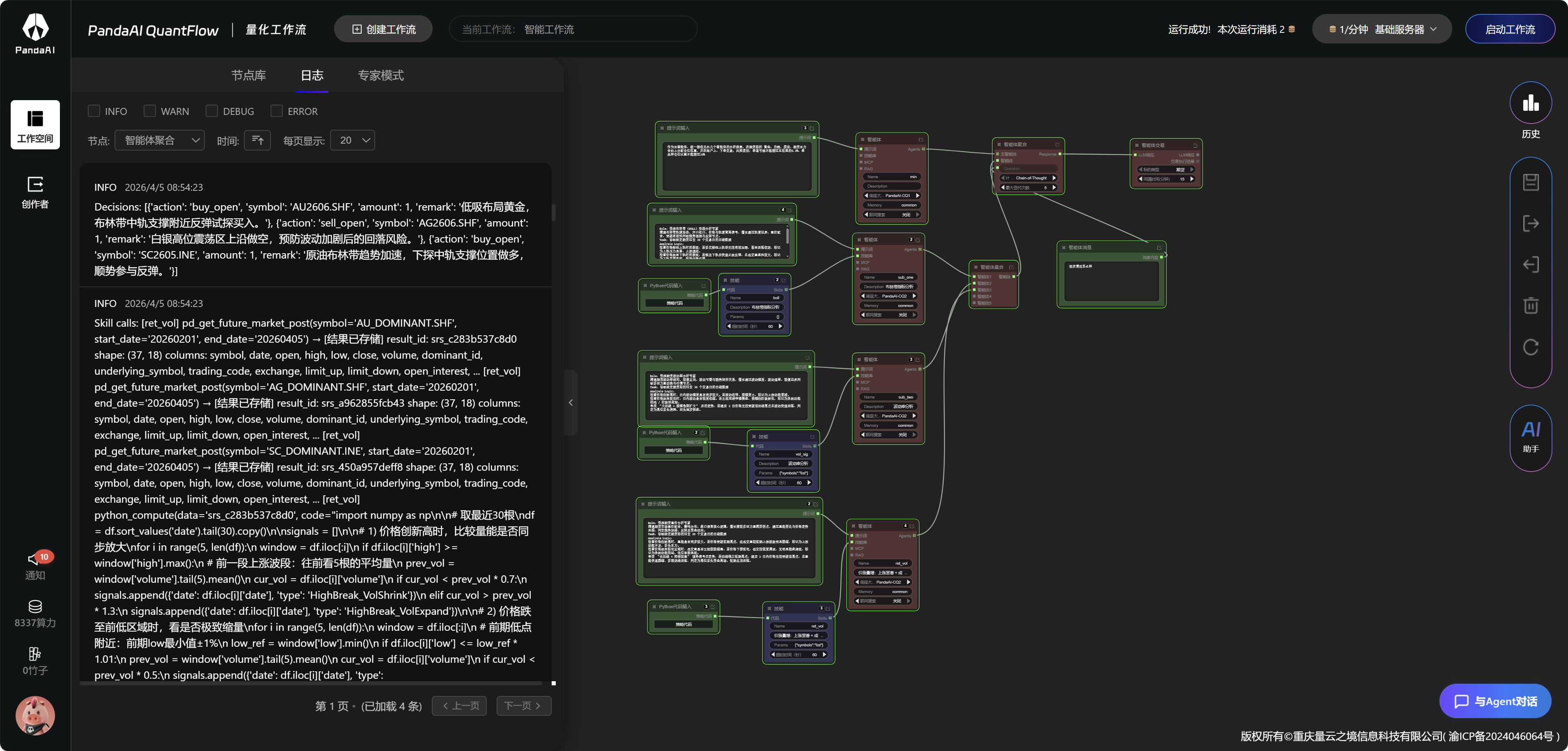Enable the INFO log filter checkbox

pyautogui.click(x=94, y=111)
